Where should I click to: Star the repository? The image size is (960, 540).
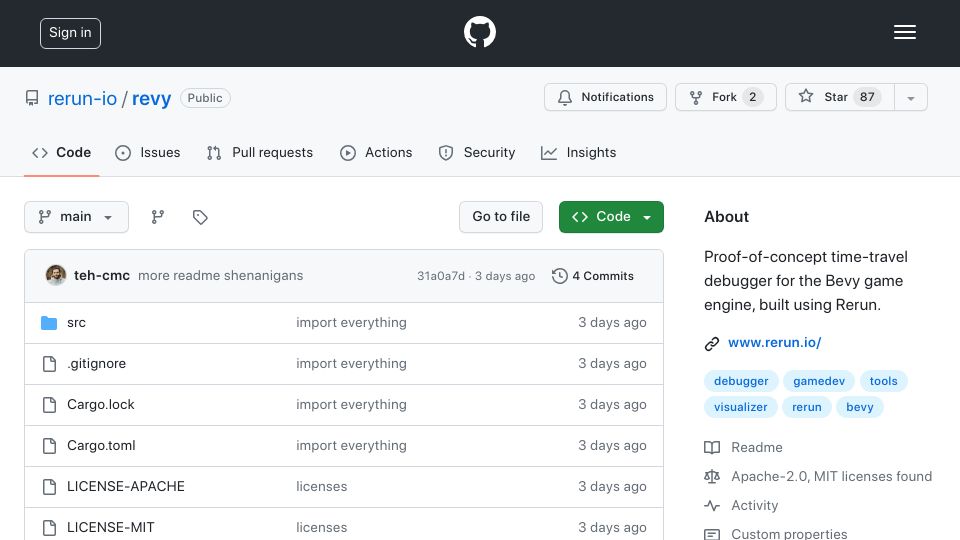tap(839, 97)
